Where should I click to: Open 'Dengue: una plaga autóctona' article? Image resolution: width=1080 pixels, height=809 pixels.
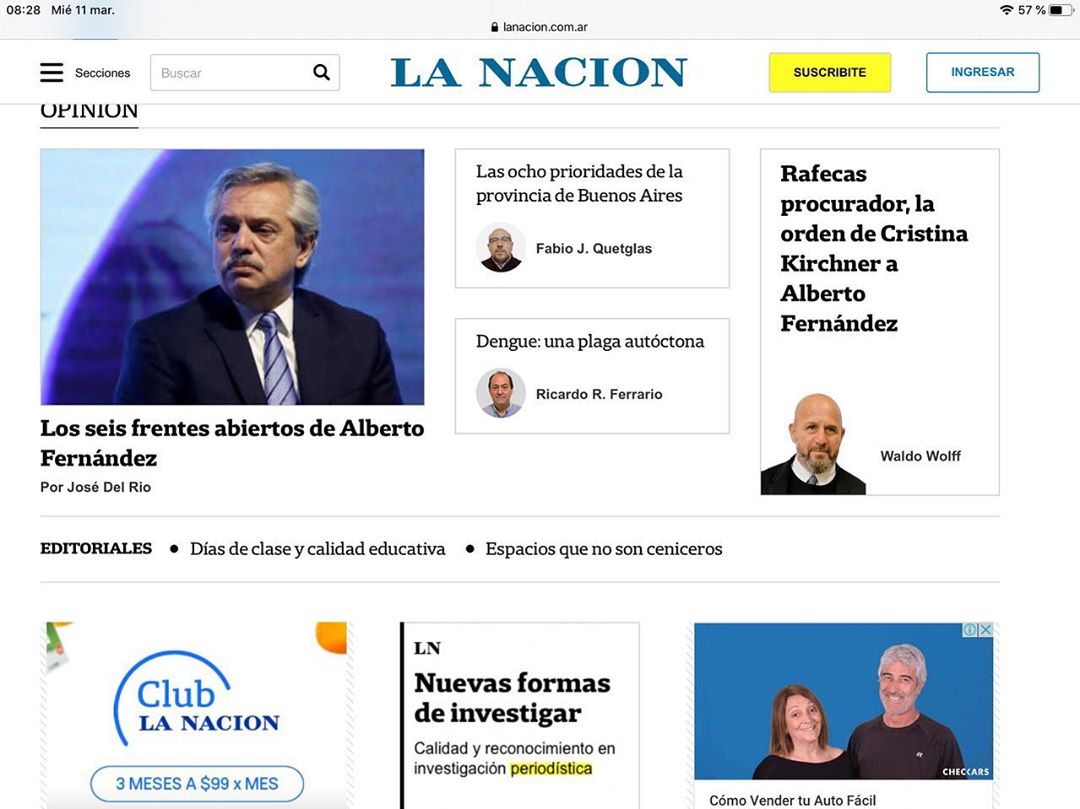(590, 341)
